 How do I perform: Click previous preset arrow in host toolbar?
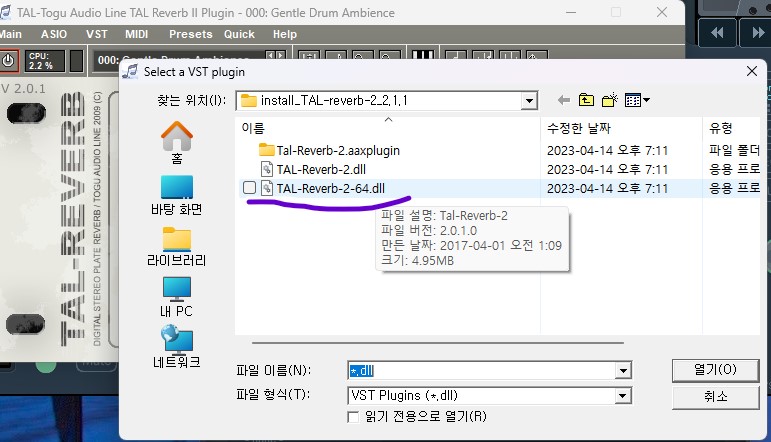click(269, 55)
